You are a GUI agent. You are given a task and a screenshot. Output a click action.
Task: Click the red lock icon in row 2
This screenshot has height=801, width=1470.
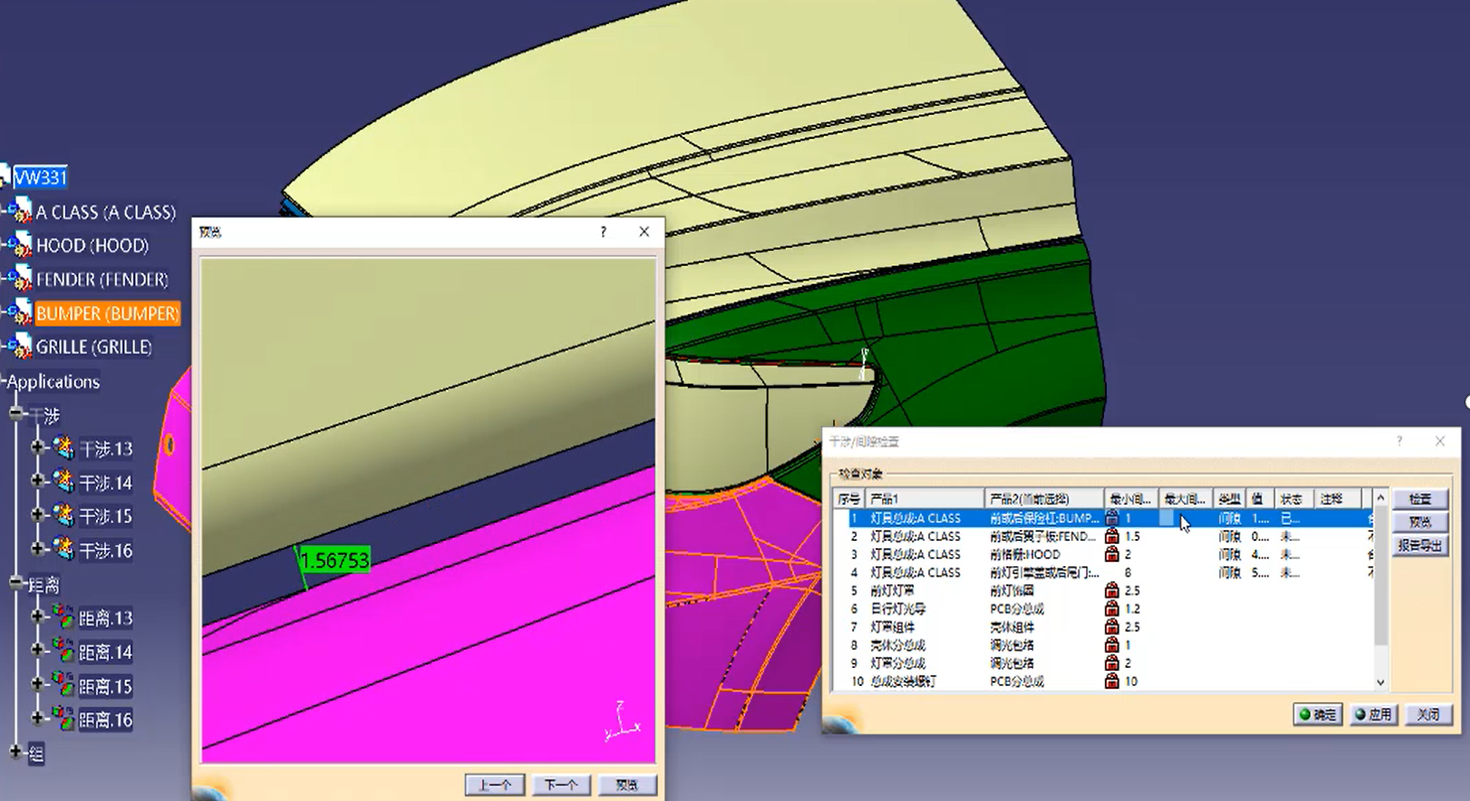point(1112,537)
